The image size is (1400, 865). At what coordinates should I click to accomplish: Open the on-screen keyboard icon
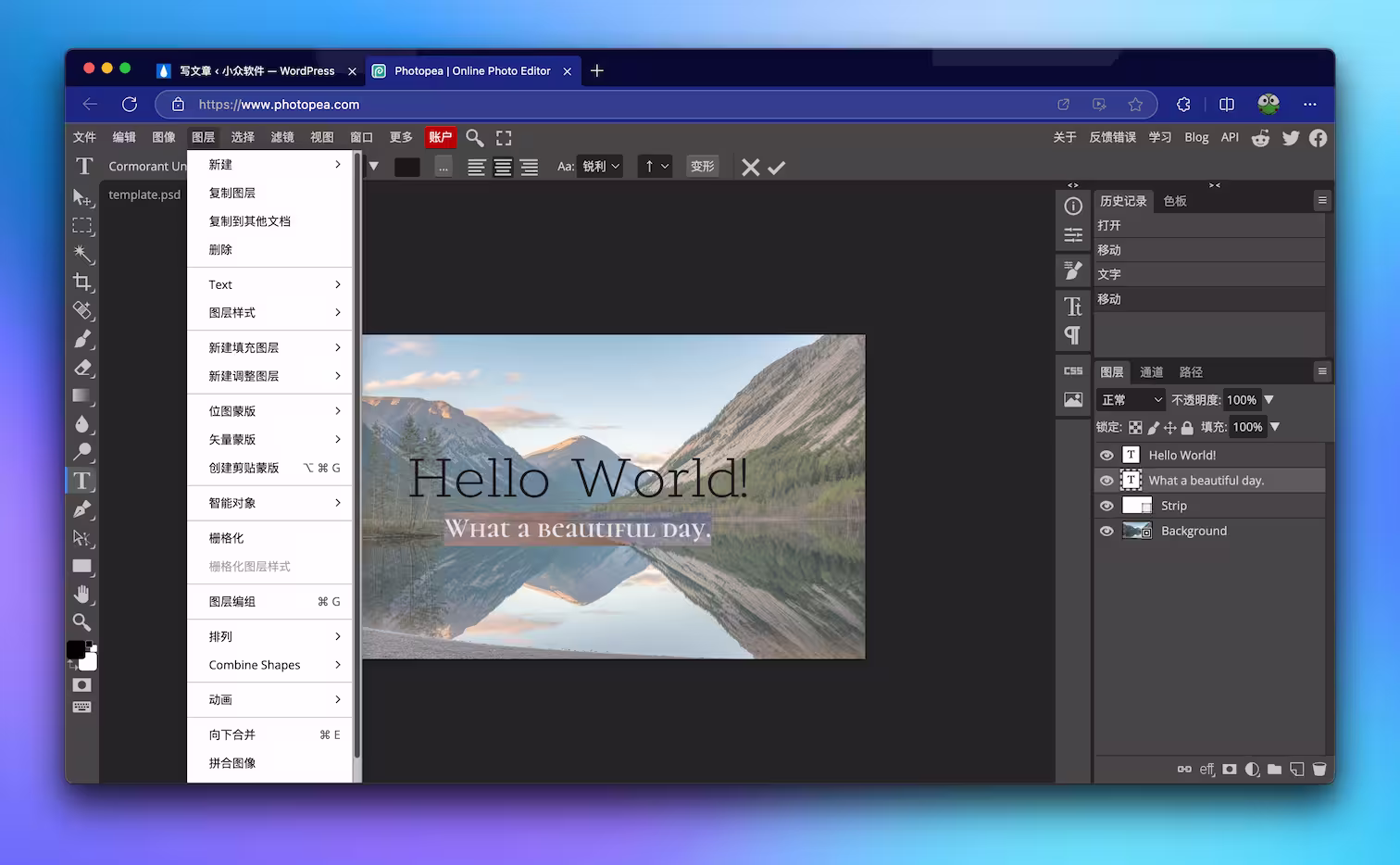pos(82,708)
